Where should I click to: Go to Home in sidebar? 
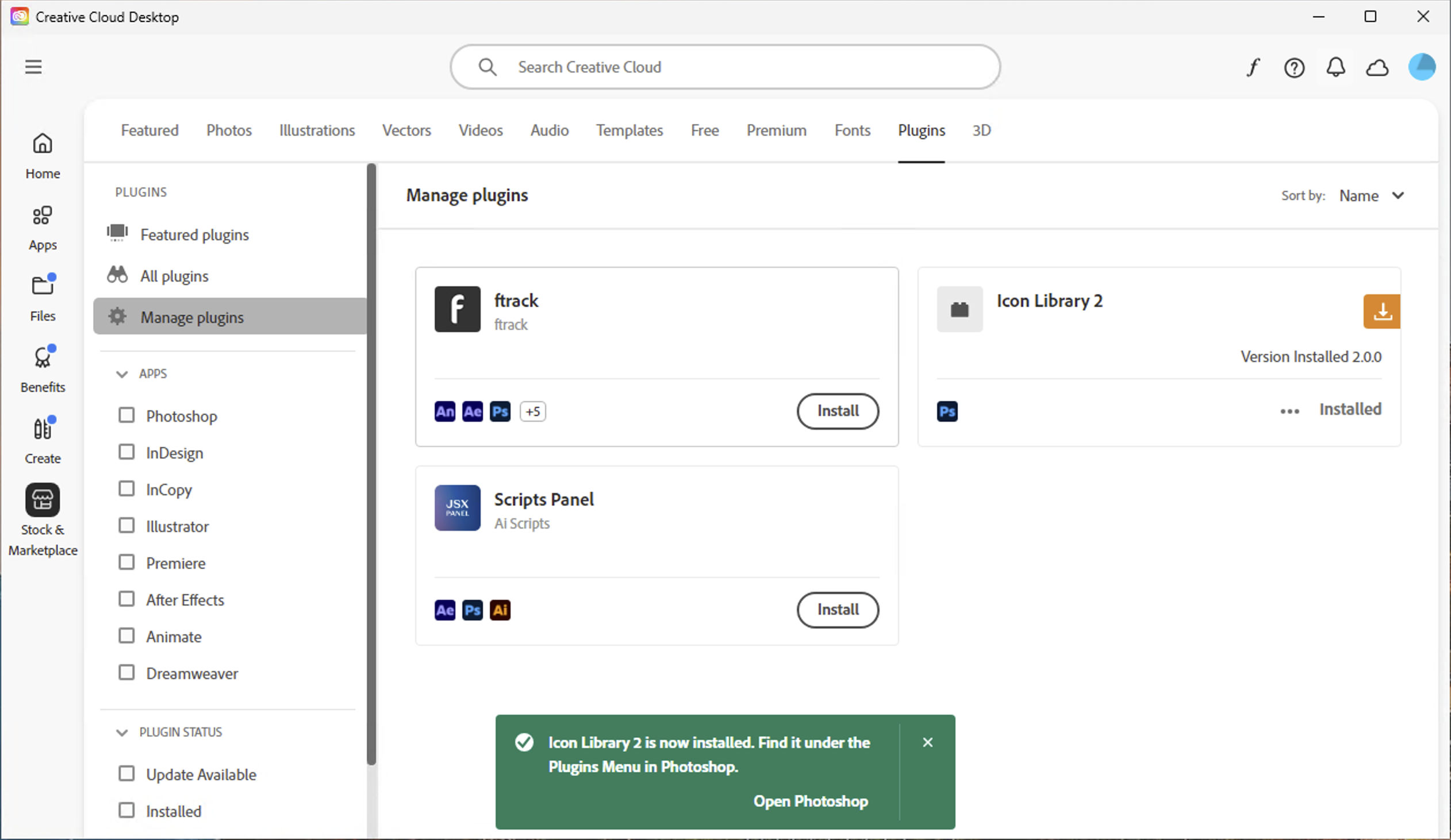click(43, 156)
